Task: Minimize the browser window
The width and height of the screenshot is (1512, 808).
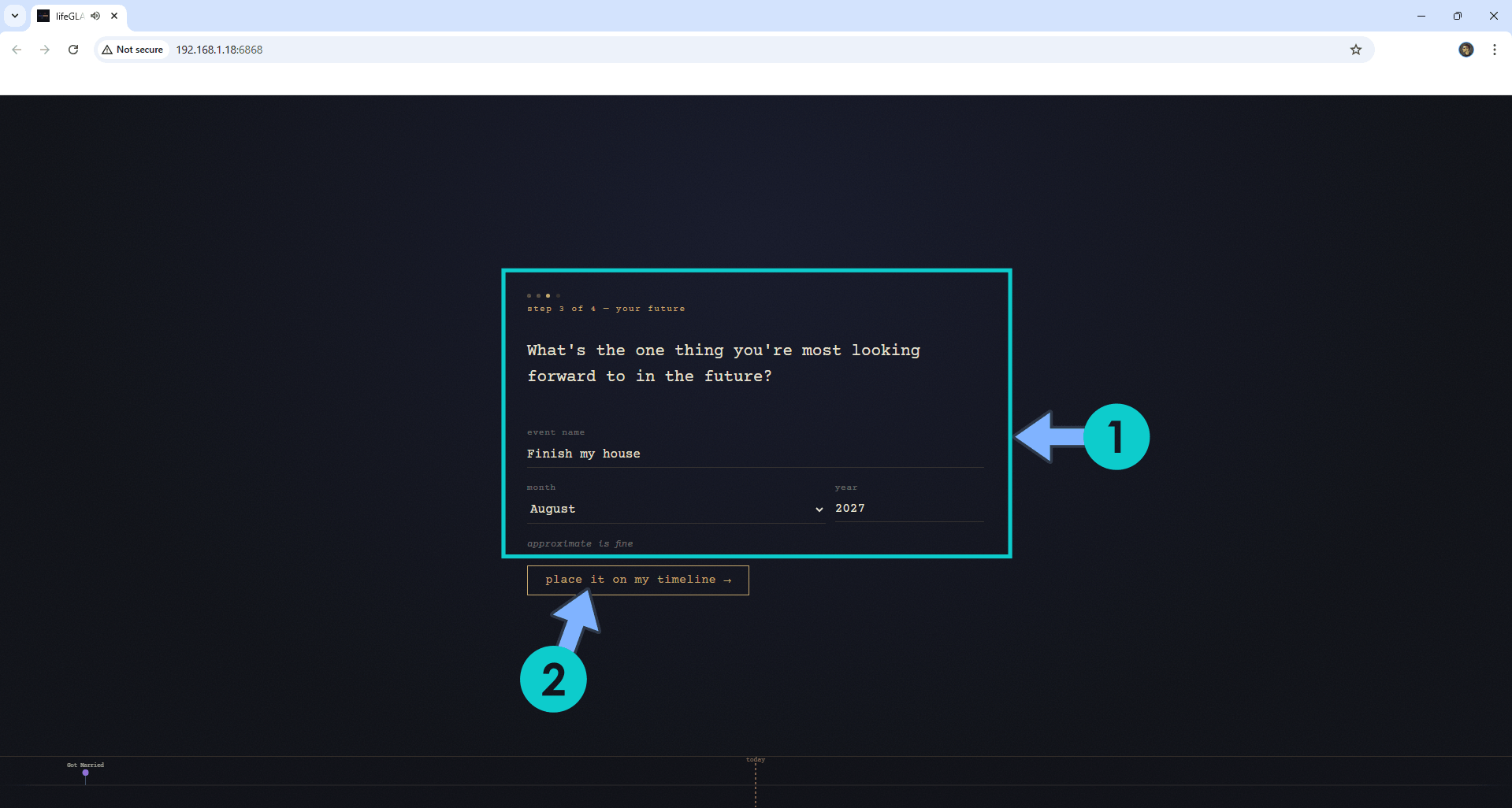Action: (x=1421, y=16)
